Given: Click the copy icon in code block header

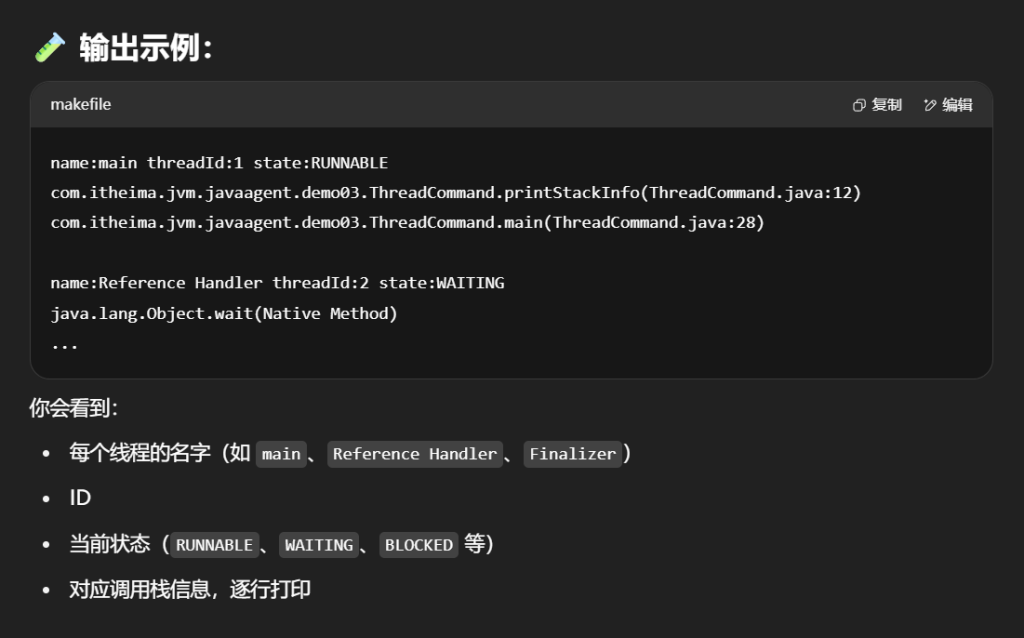Looking at the screenshot, I should pos(859,105).
